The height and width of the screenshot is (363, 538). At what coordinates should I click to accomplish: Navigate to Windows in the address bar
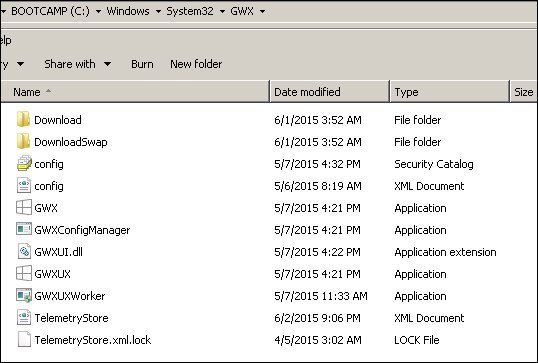[128, 11]
